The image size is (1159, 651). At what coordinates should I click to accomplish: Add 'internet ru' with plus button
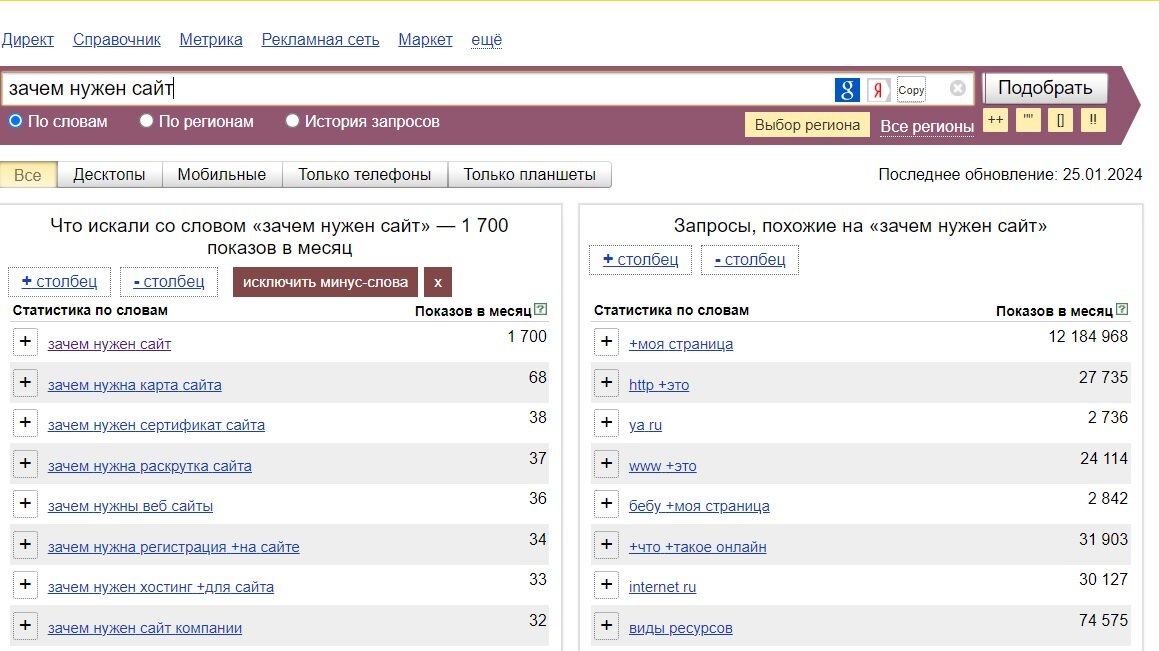tap(607, 584)
